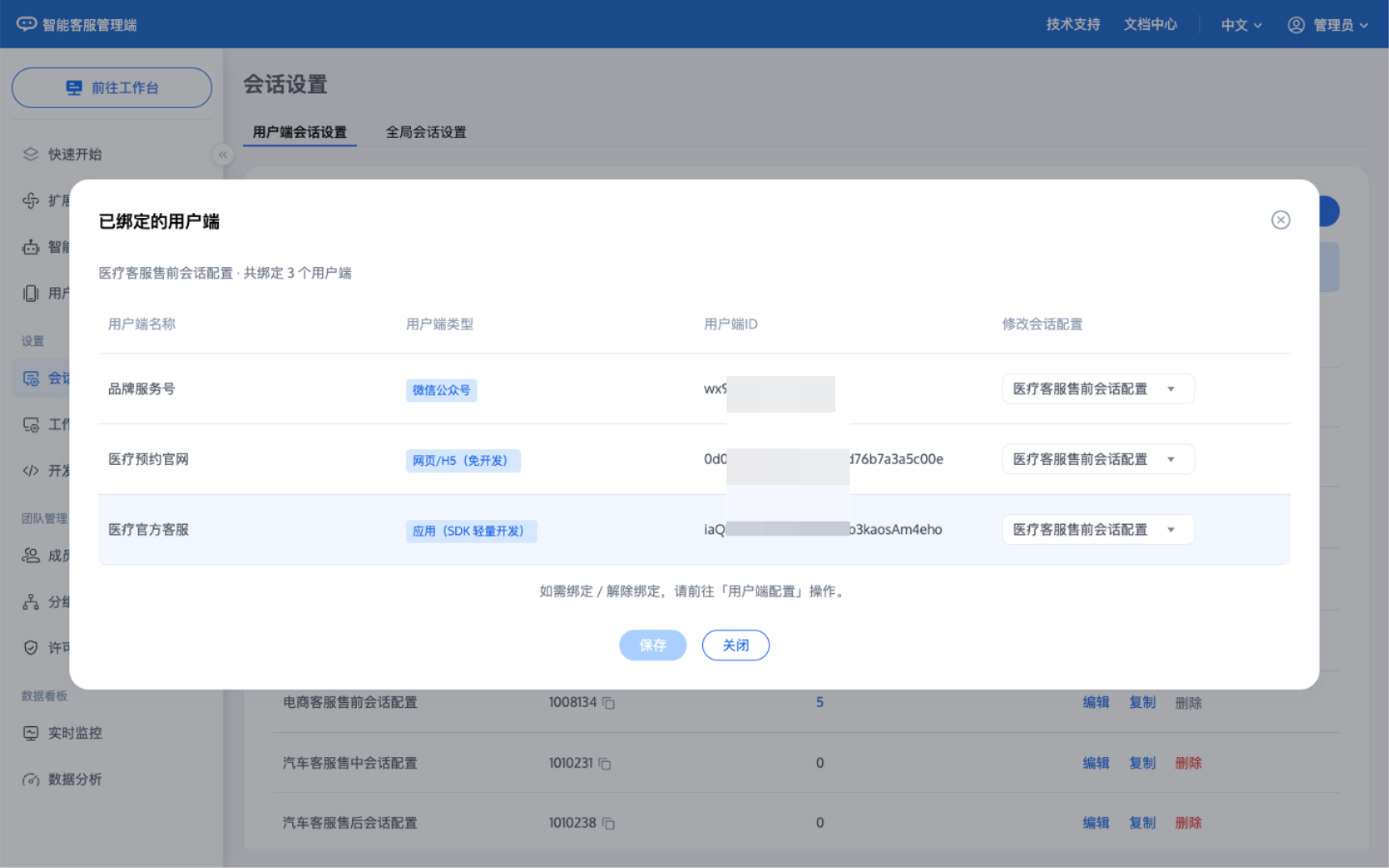Click the team members icon in the sidebar
1389x868 pixels.
click(31, 556)
